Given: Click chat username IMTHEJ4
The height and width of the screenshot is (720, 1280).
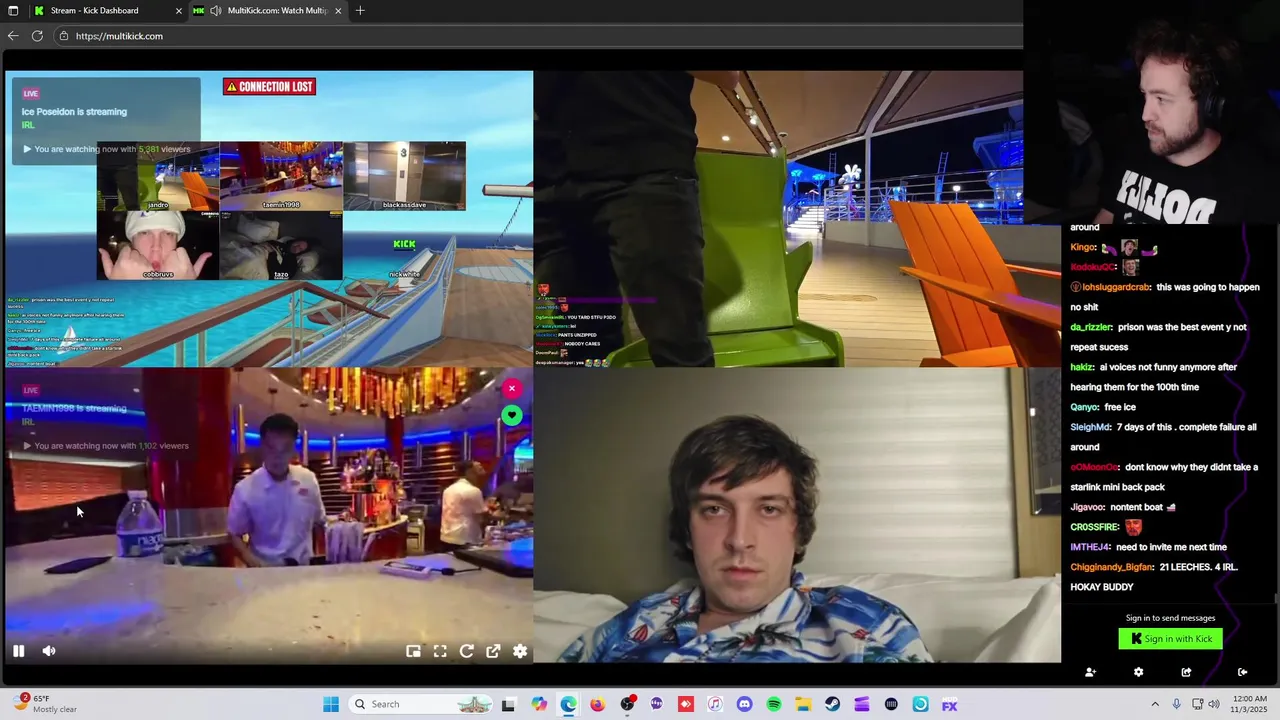Looking at the screenshot, I should (1091, 547).
